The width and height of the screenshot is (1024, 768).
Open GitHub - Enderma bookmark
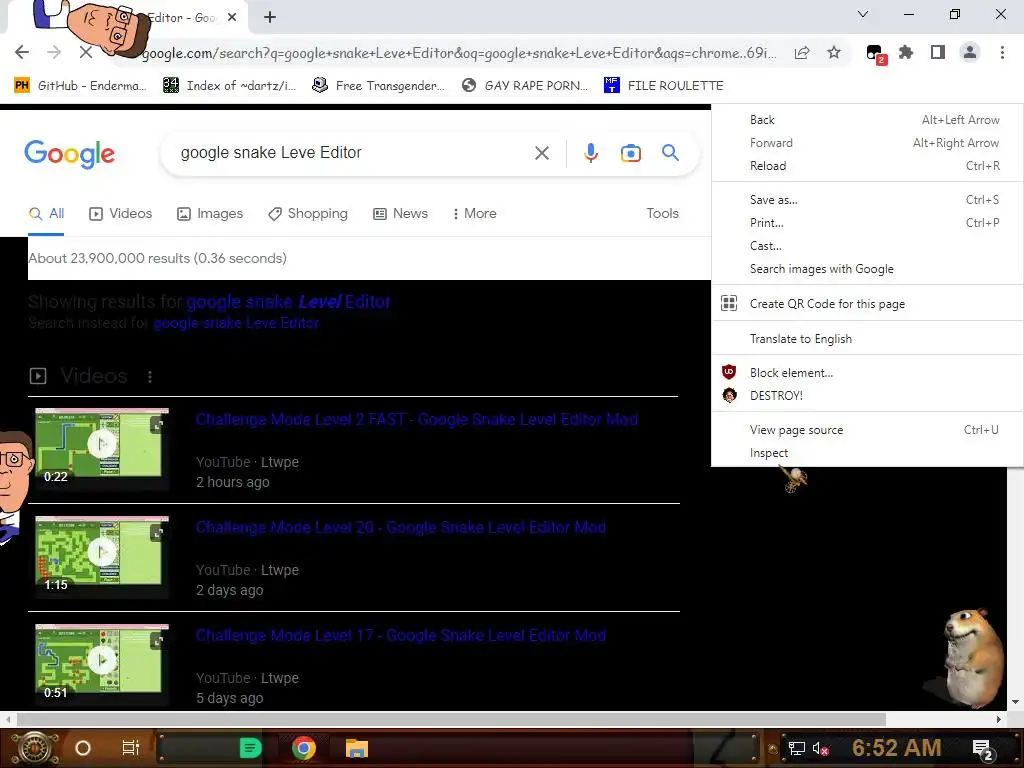click(80, 86)
